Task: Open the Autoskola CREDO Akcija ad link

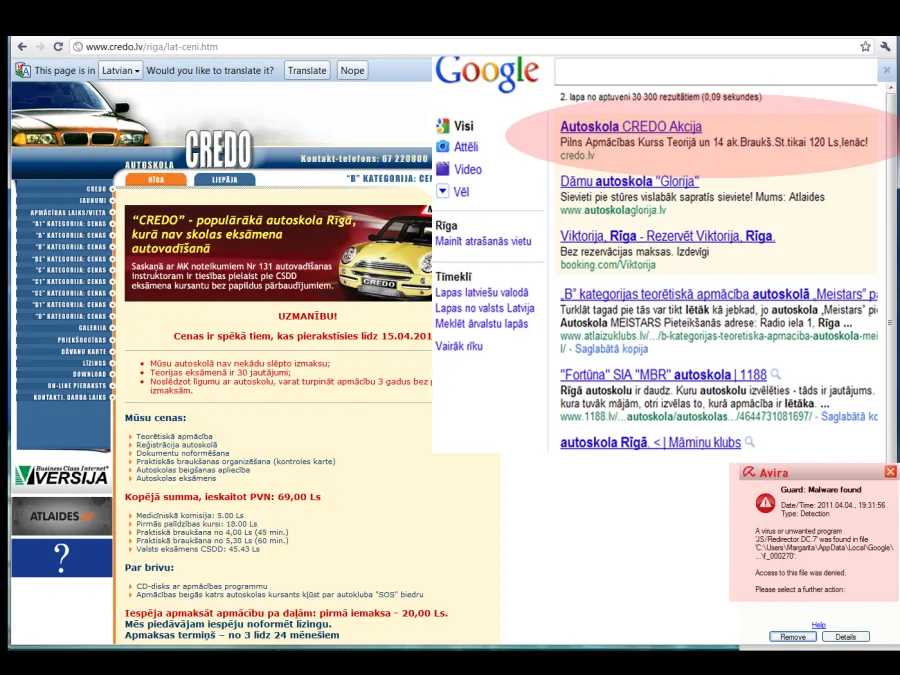Action: [631, 126]
